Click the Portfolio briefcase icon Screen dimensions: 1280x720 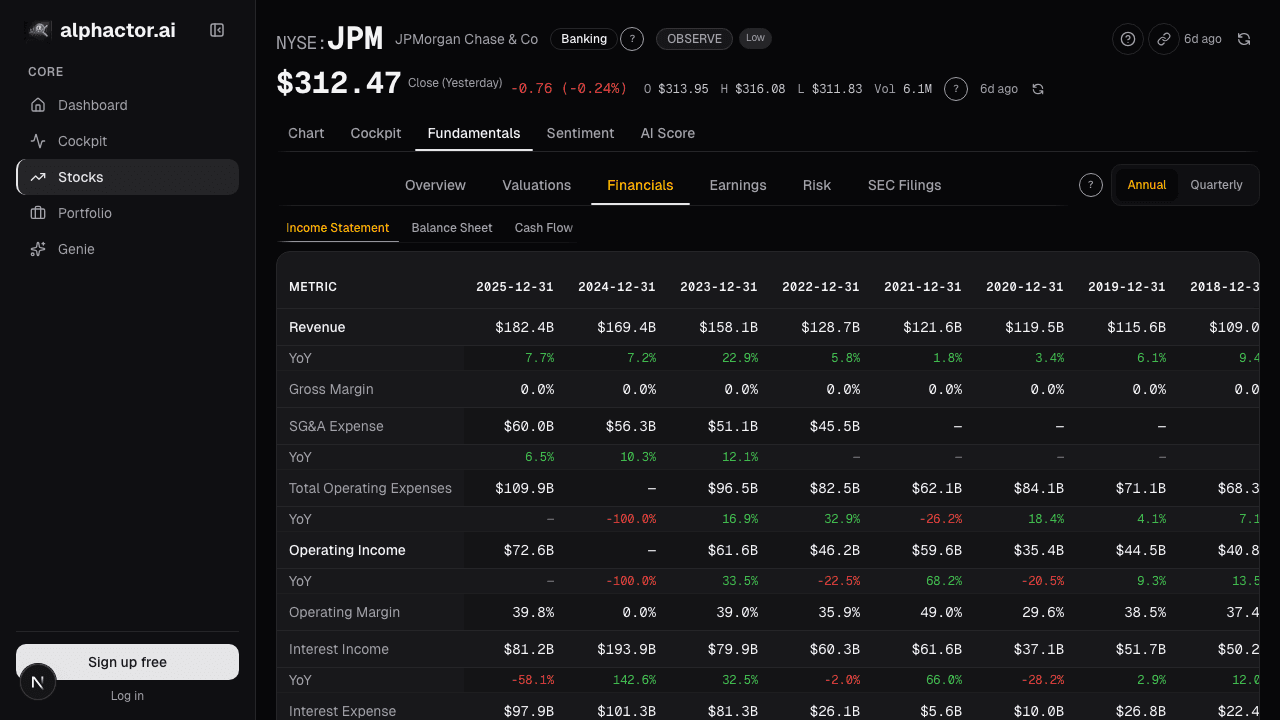coord(38,213)
